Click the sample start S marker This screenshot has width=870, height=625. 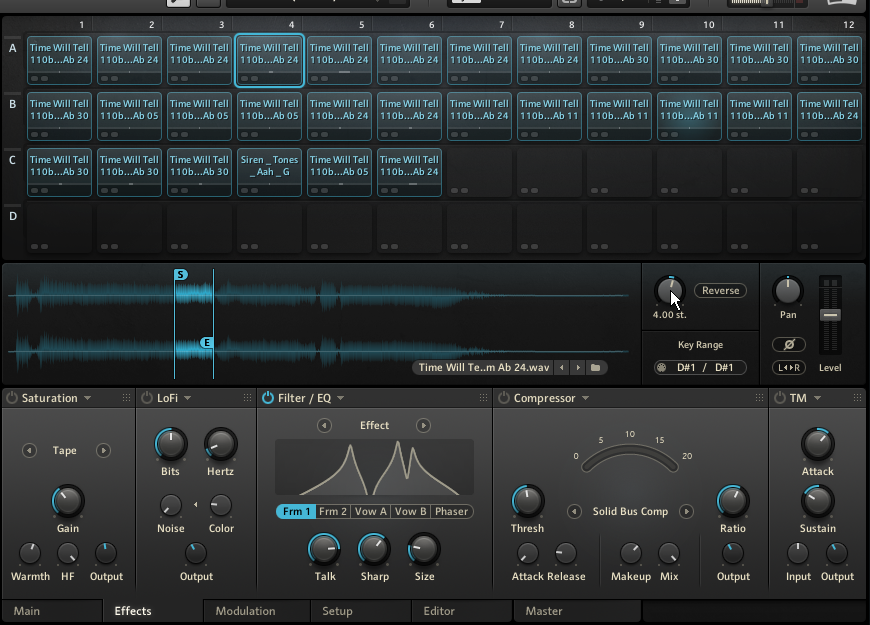pos(181,274)
